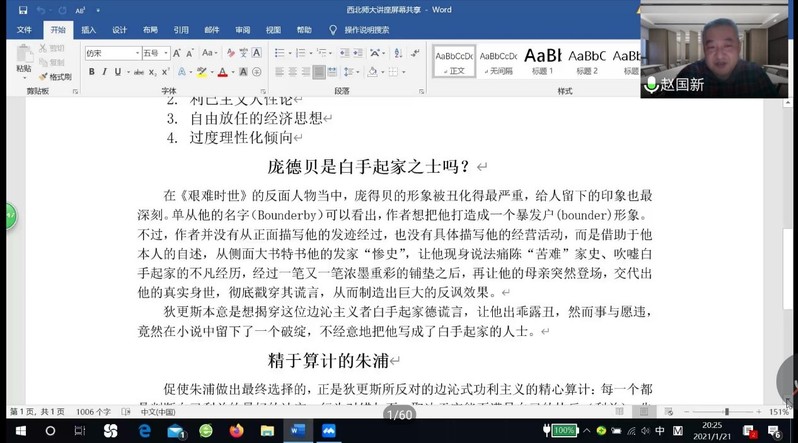Toggle Bold formatting
This screenshot has height=443, width=798.
click(x=91, y=72)
